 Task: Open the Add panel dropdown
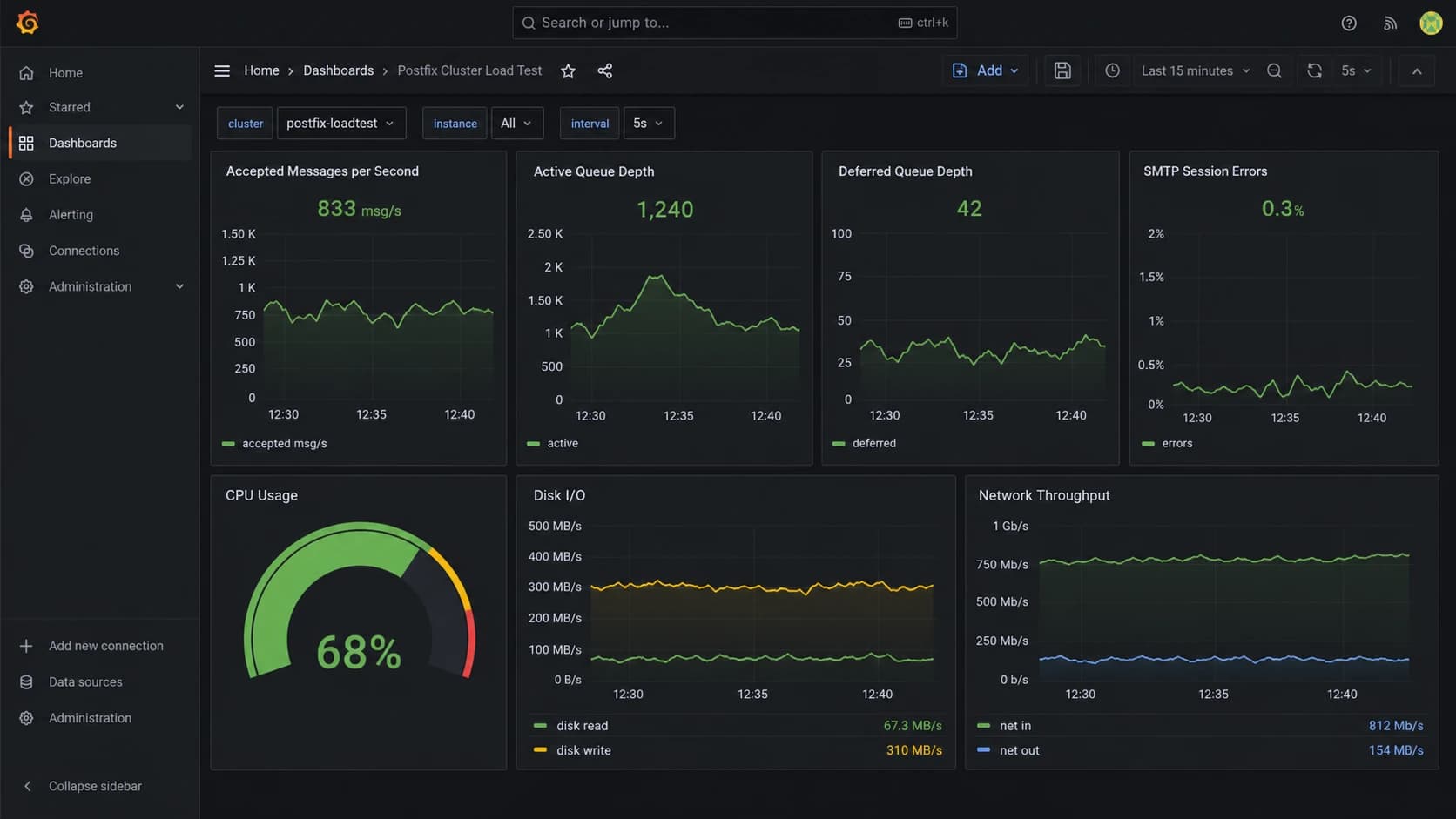(985, 70)
